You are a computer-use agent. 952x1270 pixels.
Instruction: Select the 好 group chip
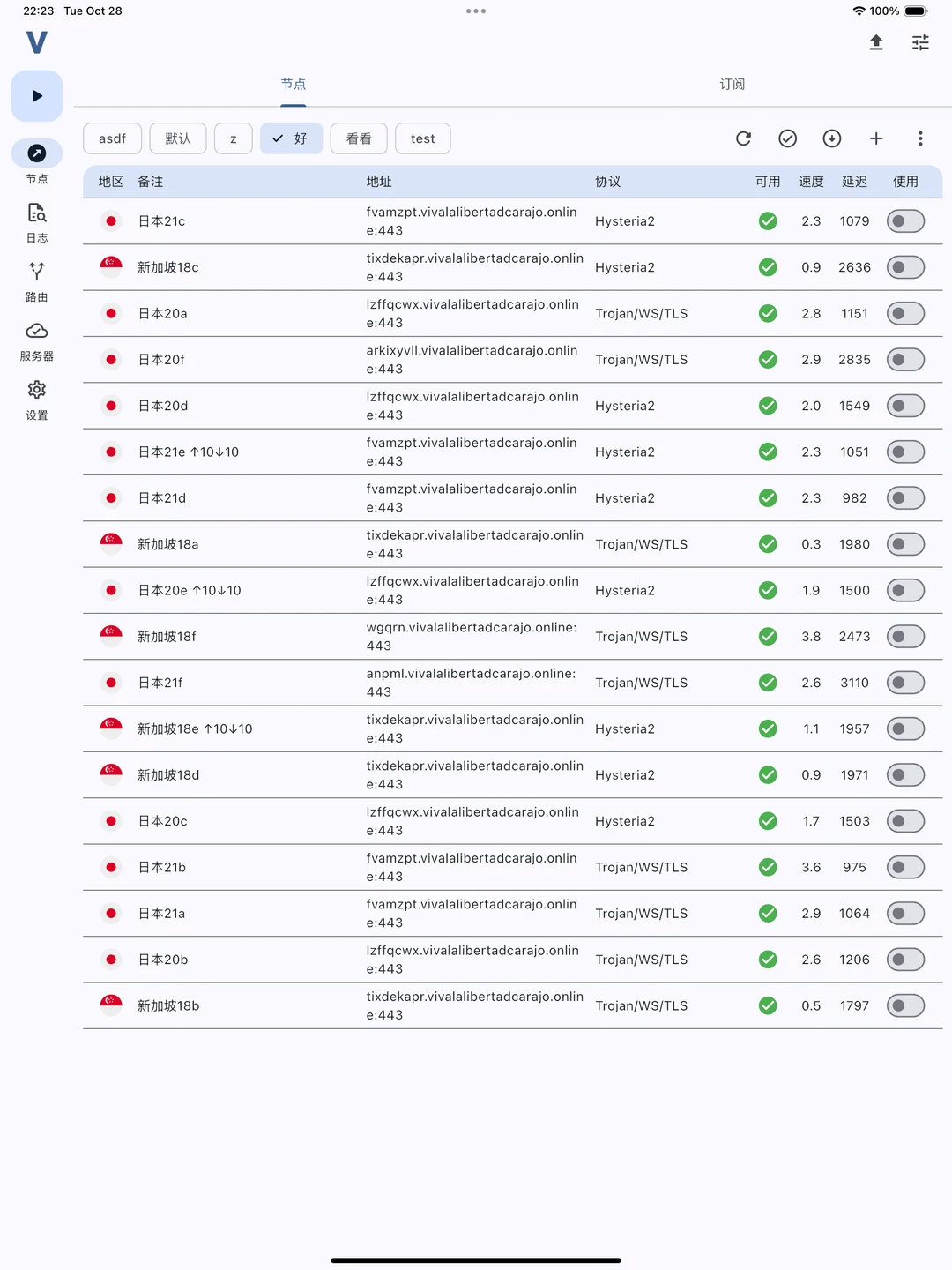click(x=291, y=138)
